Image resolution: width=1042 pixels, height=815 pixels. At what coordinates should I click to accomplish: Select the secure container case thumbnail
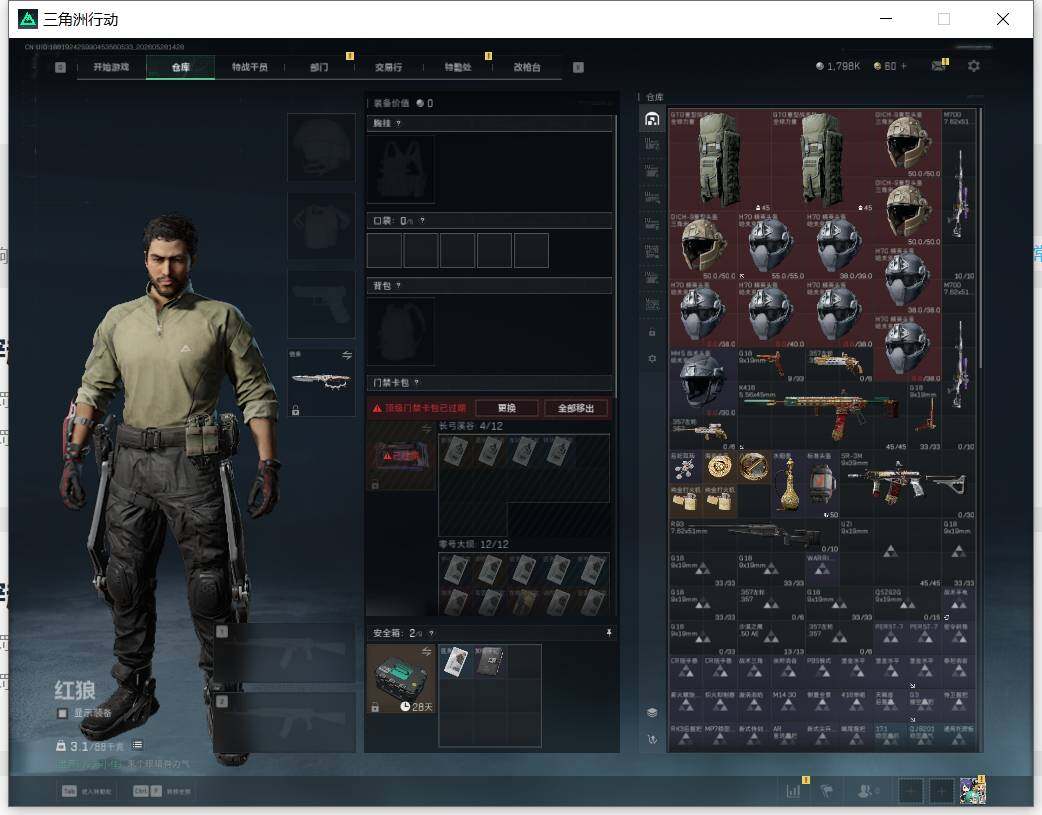[x=401, y=679]
